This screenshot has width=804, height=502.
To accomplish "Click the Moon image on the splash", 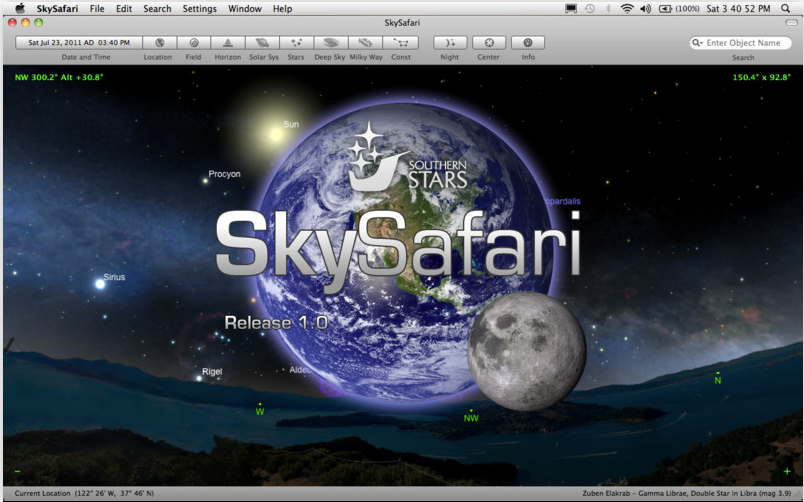I will click(526, 352).
